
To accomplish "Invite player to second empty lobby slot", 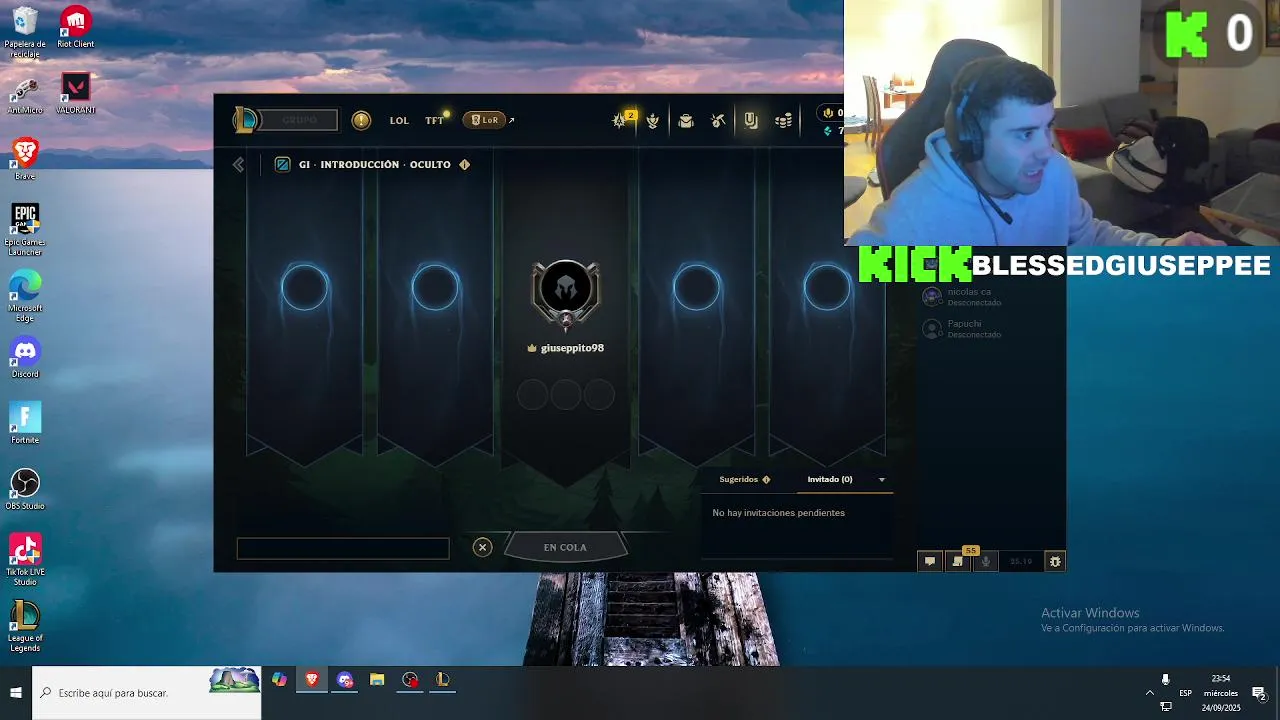I will [435, 288].
